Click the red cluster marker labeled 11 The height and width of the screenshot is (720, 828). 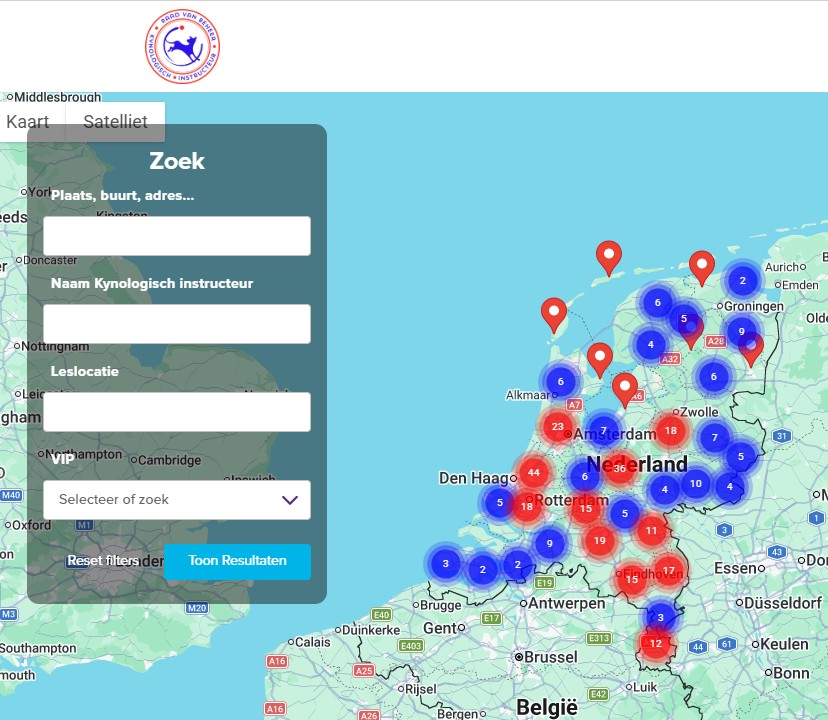[651, 530]
